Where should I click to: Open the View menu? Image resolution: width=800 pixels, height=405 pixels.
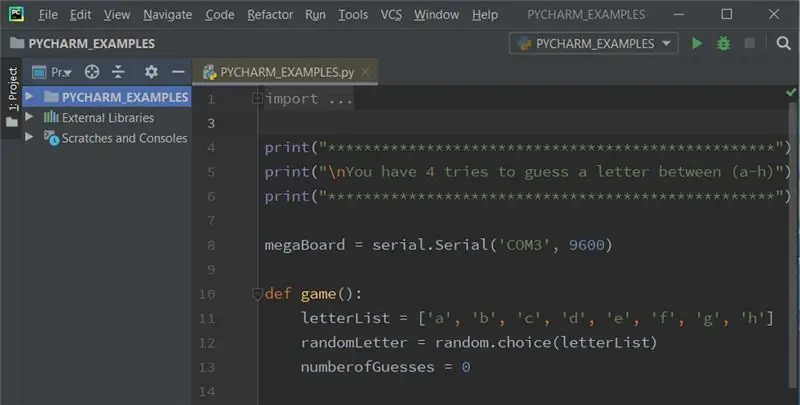[117, 15]
